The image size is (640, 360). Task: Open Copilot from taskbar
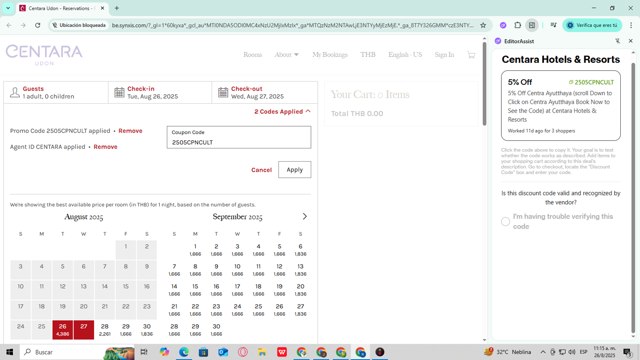(x=164, y=352)
